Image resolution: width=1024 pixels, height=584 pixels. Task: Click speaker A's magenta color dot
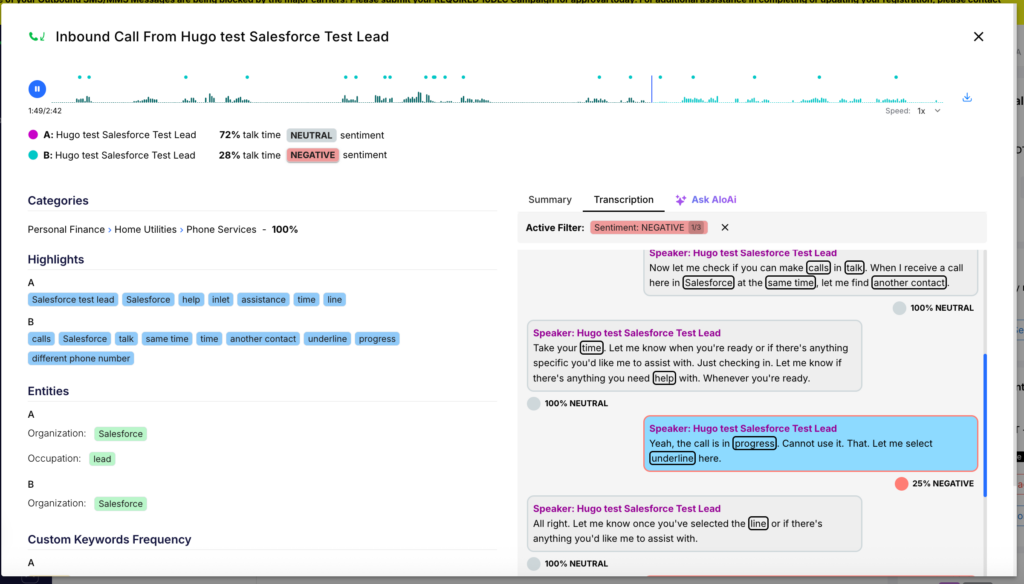coord(33,135)
